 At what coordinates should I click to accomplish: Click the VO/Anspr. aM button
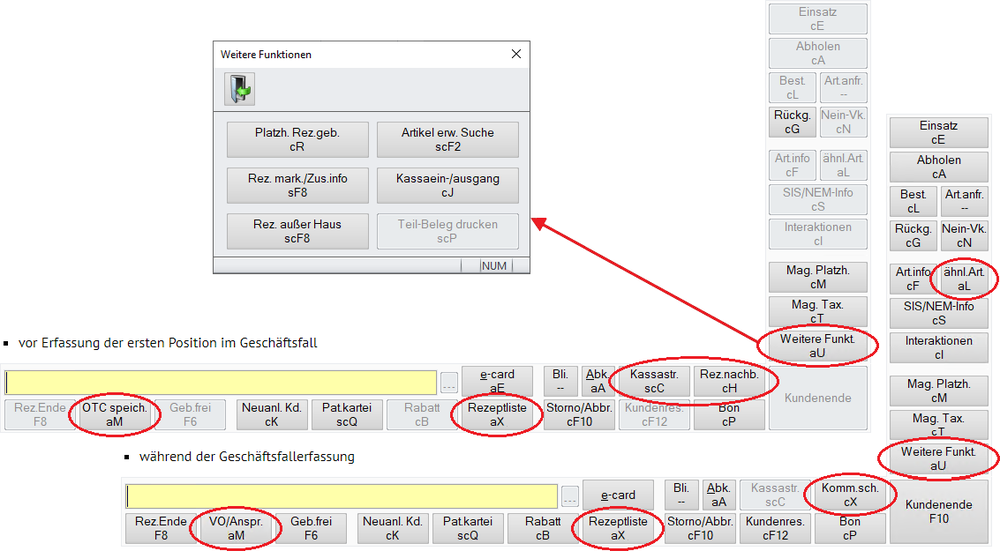tap(236, 528)
